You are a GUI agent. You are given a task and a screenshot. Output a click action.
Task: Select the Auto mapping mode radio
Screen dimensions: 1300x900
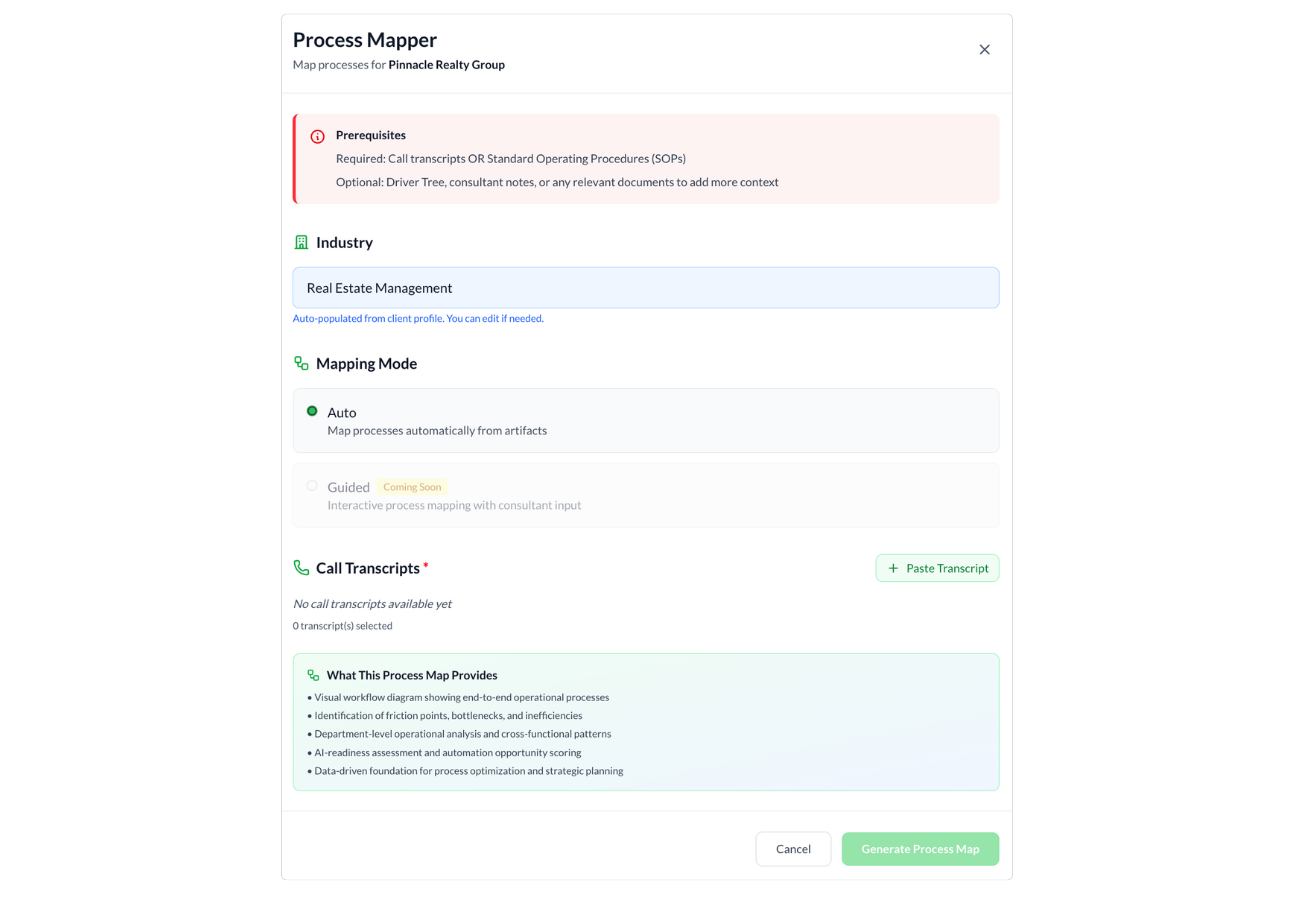coord(312,411)
